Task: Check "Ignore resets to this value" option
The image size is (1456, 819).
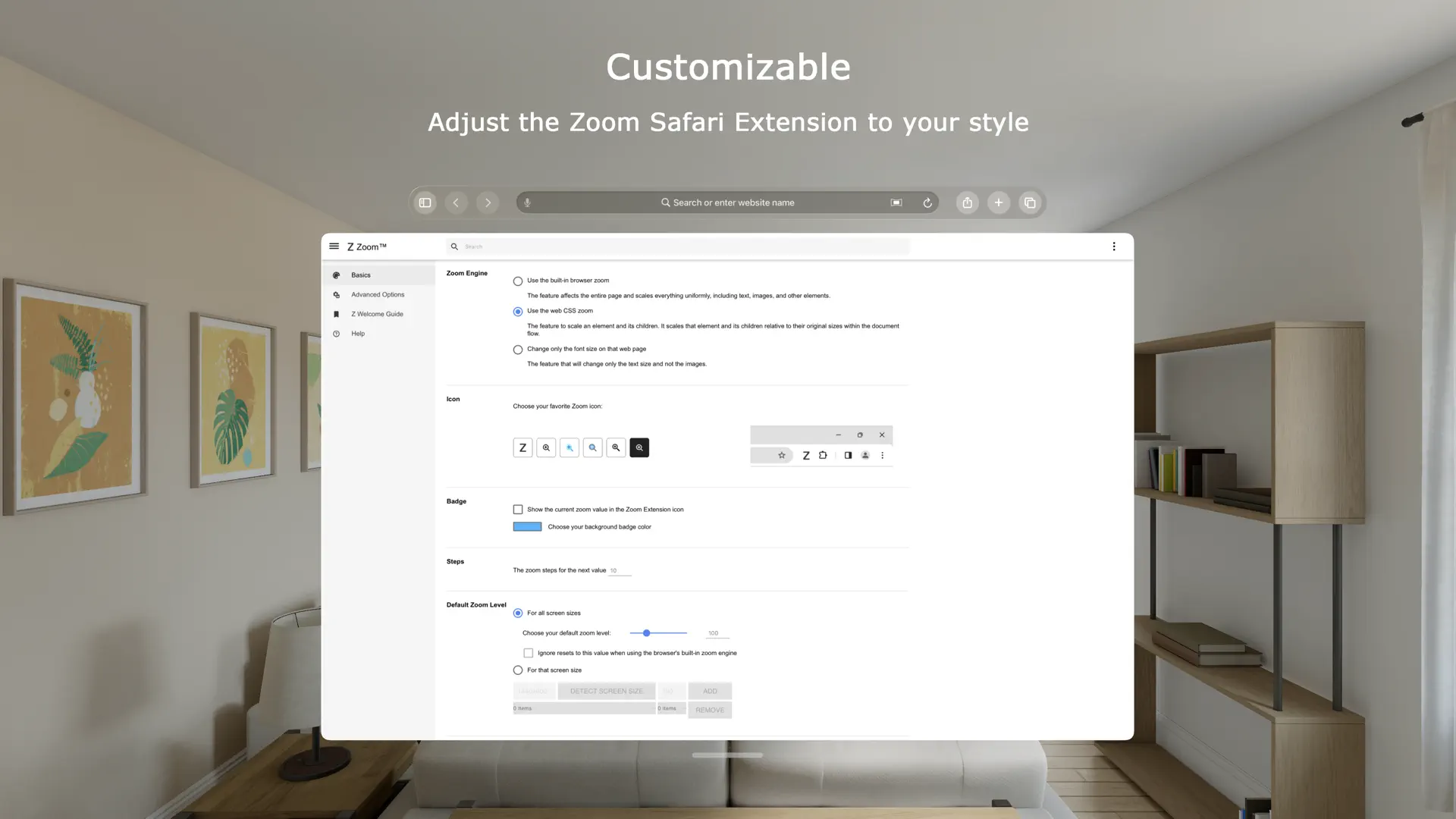Action: pos(529,652)
